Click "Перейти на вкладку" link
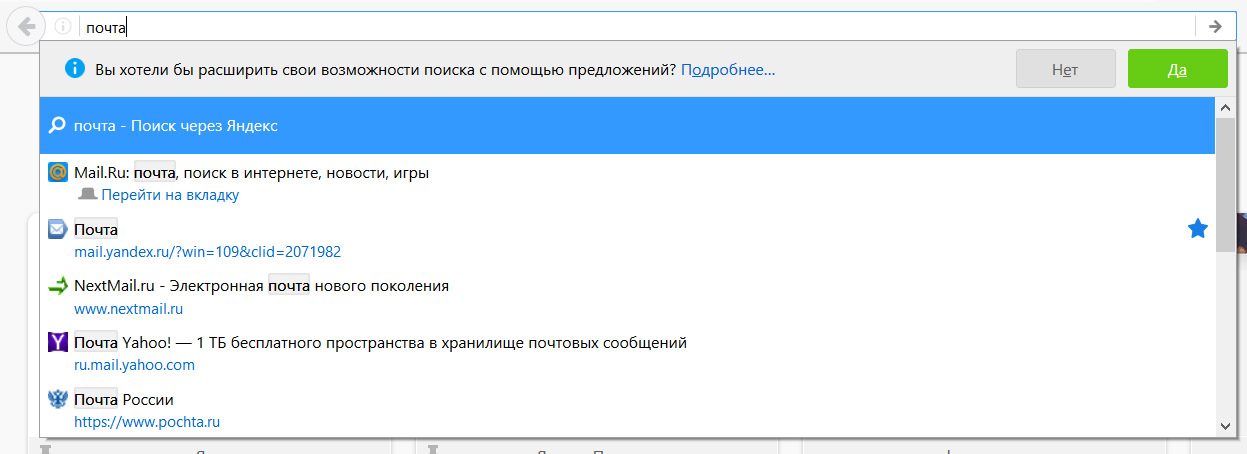 coord(170,195)
